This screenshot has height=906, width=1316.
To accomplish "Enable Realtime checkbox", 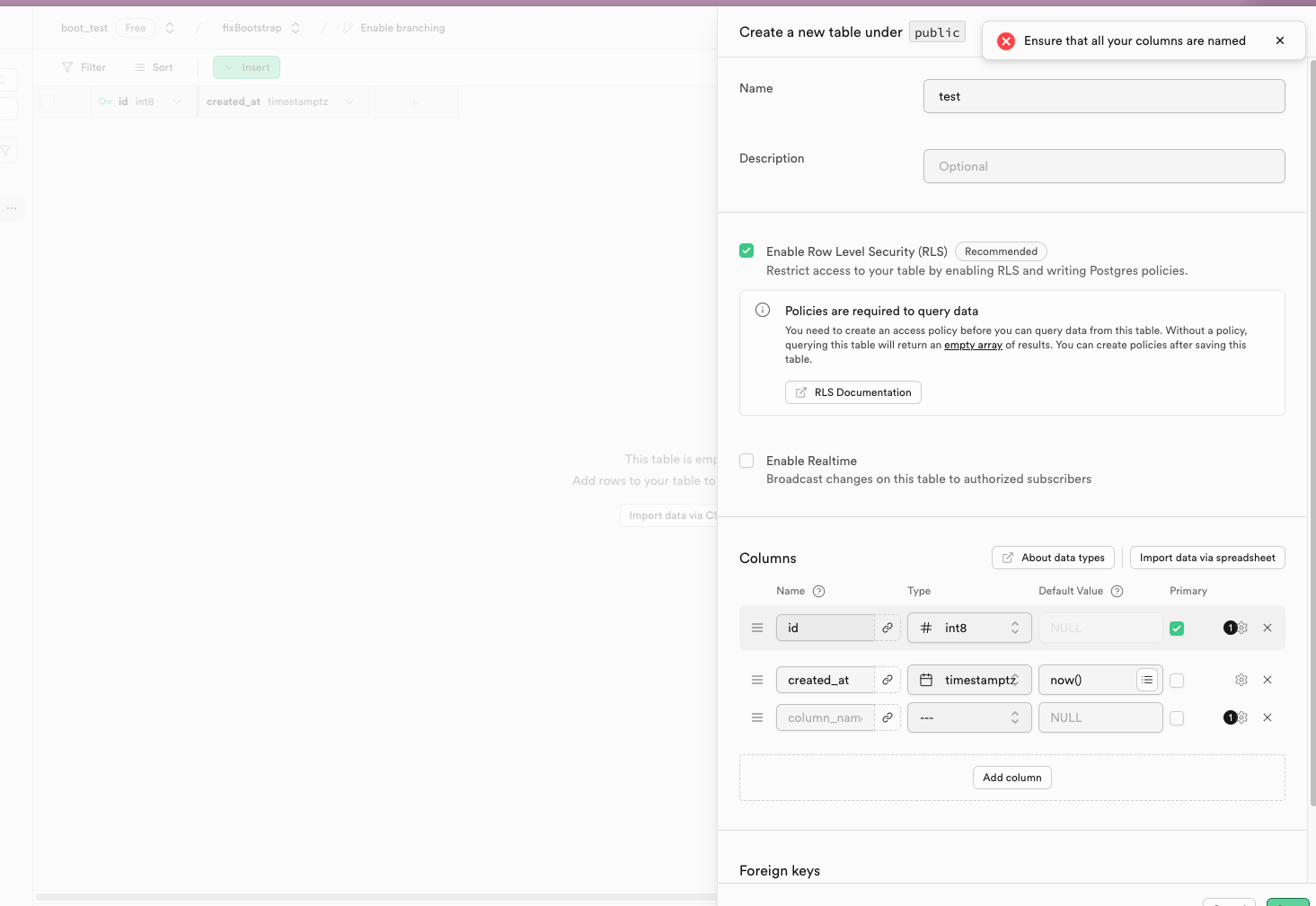I will click(x=746, y=461).
